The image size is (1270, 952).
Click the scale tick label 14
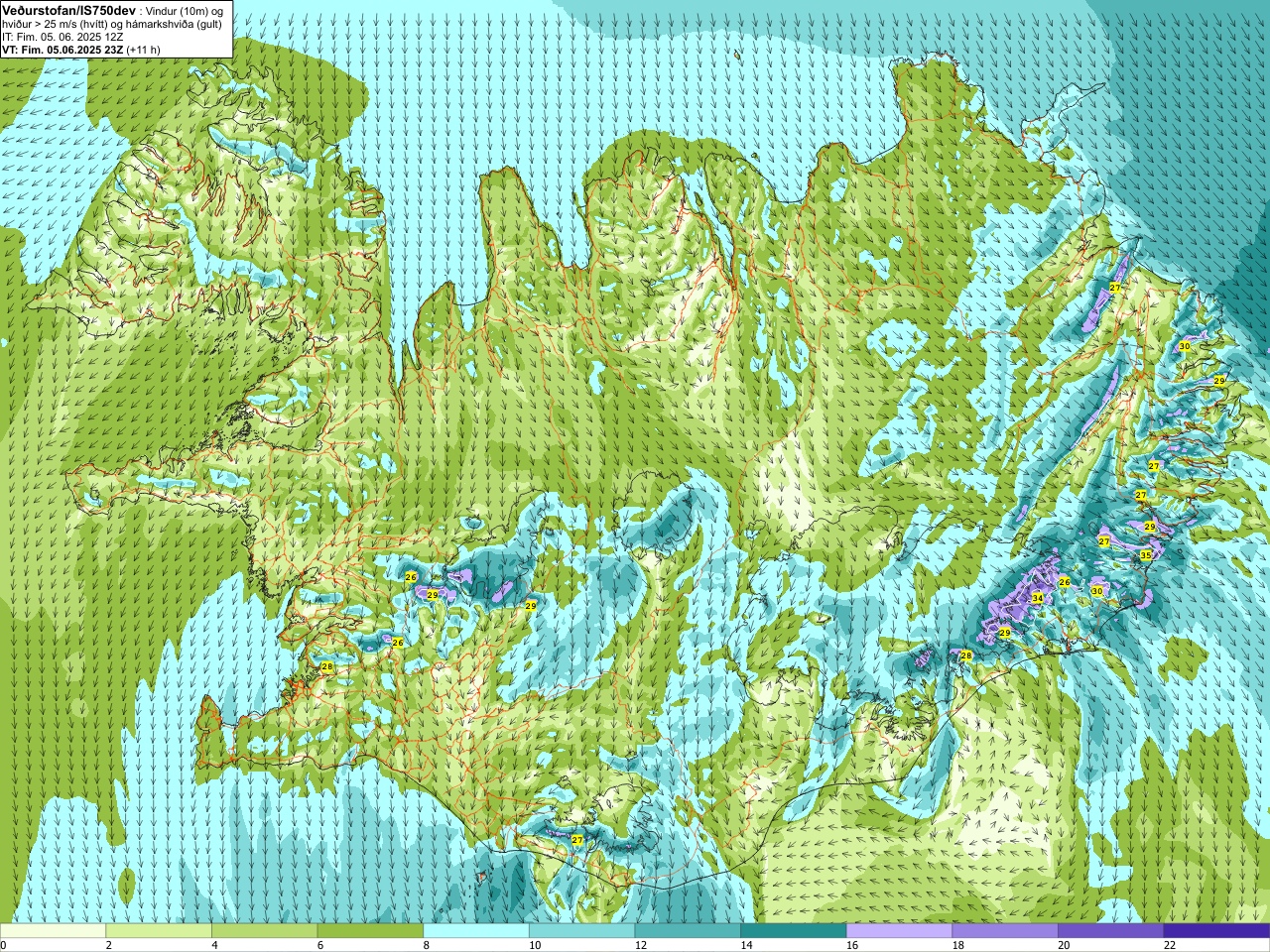click(x=746, y=945)
